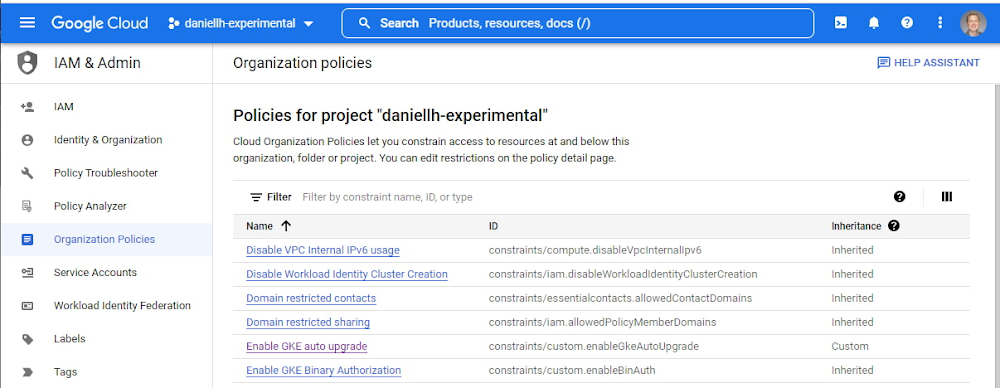Click the IAM add-person icon
1000x388 pixels.
(27, 107)
